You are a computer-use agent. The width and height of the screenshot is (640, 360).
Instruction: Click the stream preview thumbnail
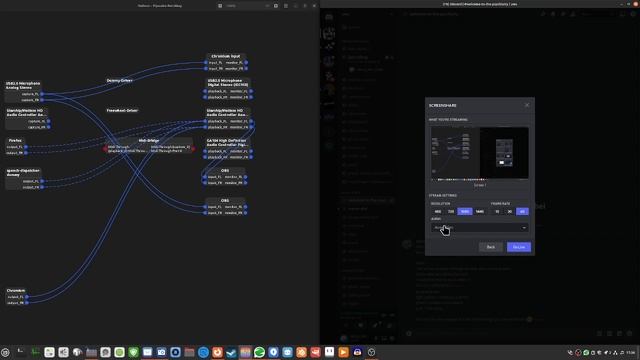pos(480,153)
